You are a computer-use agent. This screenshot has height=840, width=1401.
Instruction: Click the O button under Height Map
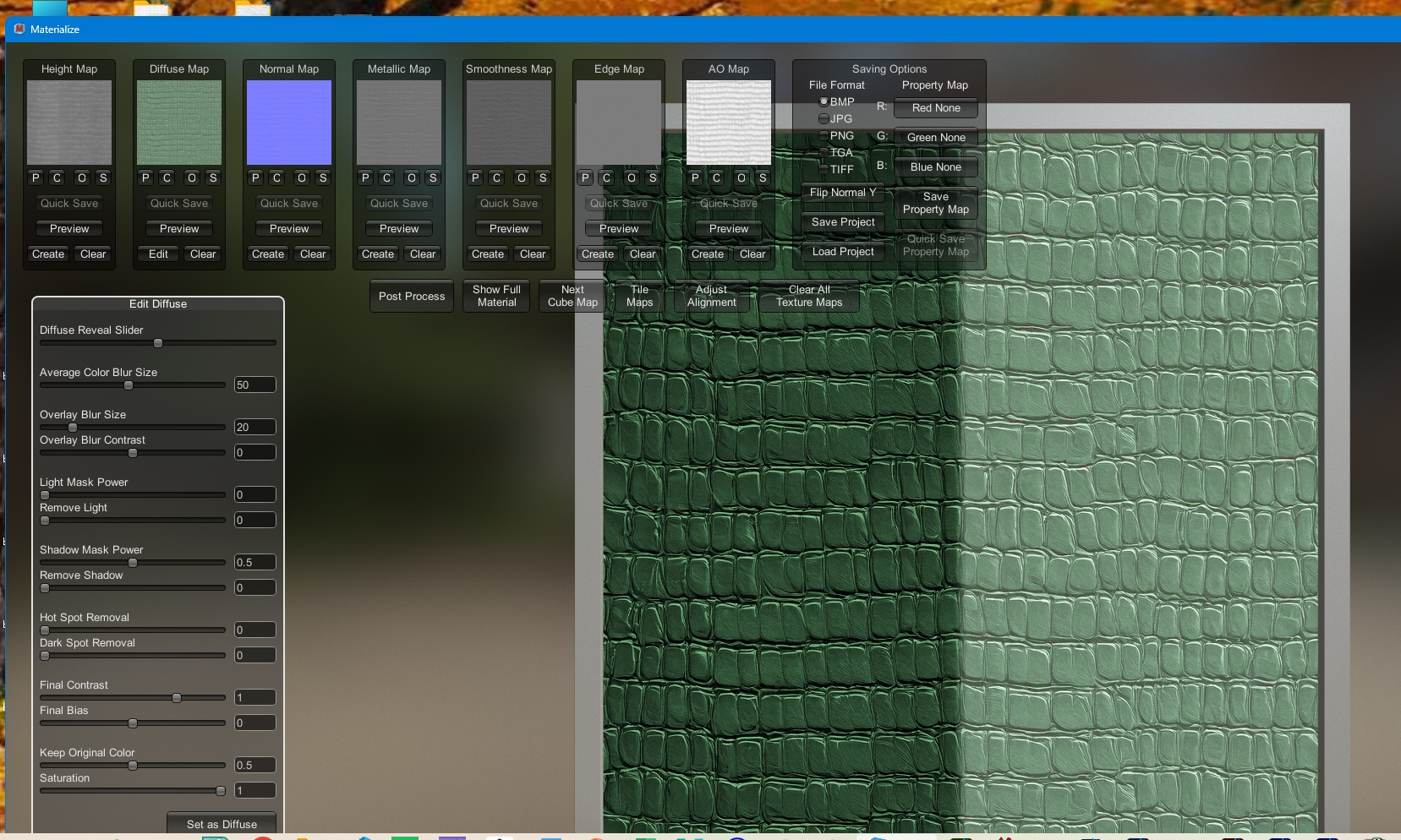(82, 177)
